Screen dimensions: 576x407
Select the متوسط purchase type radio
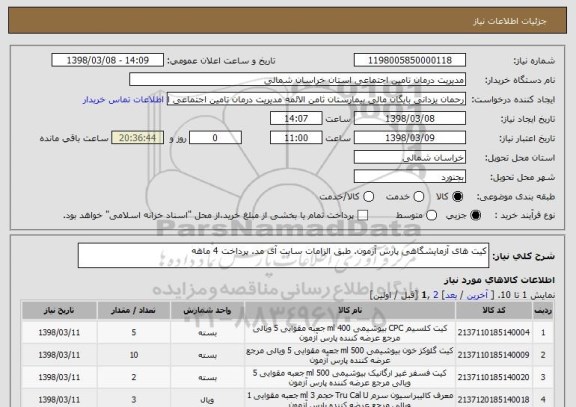[x=431, y=216]
